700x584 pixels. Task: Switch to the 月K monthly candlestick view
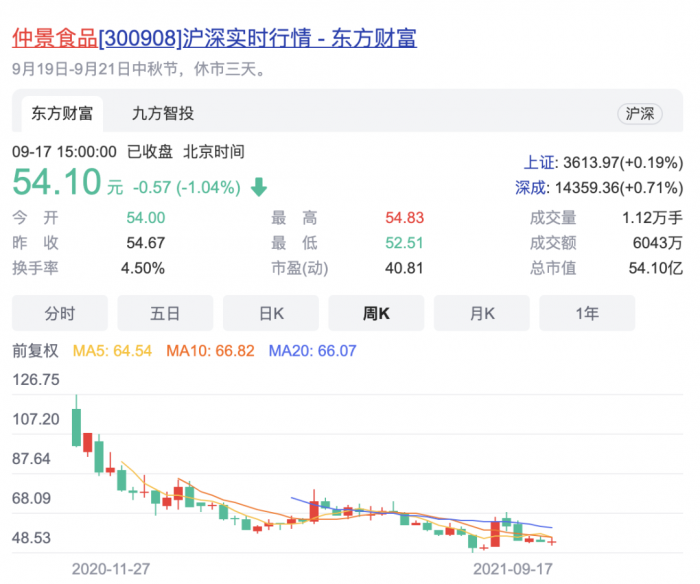point(482,313)
